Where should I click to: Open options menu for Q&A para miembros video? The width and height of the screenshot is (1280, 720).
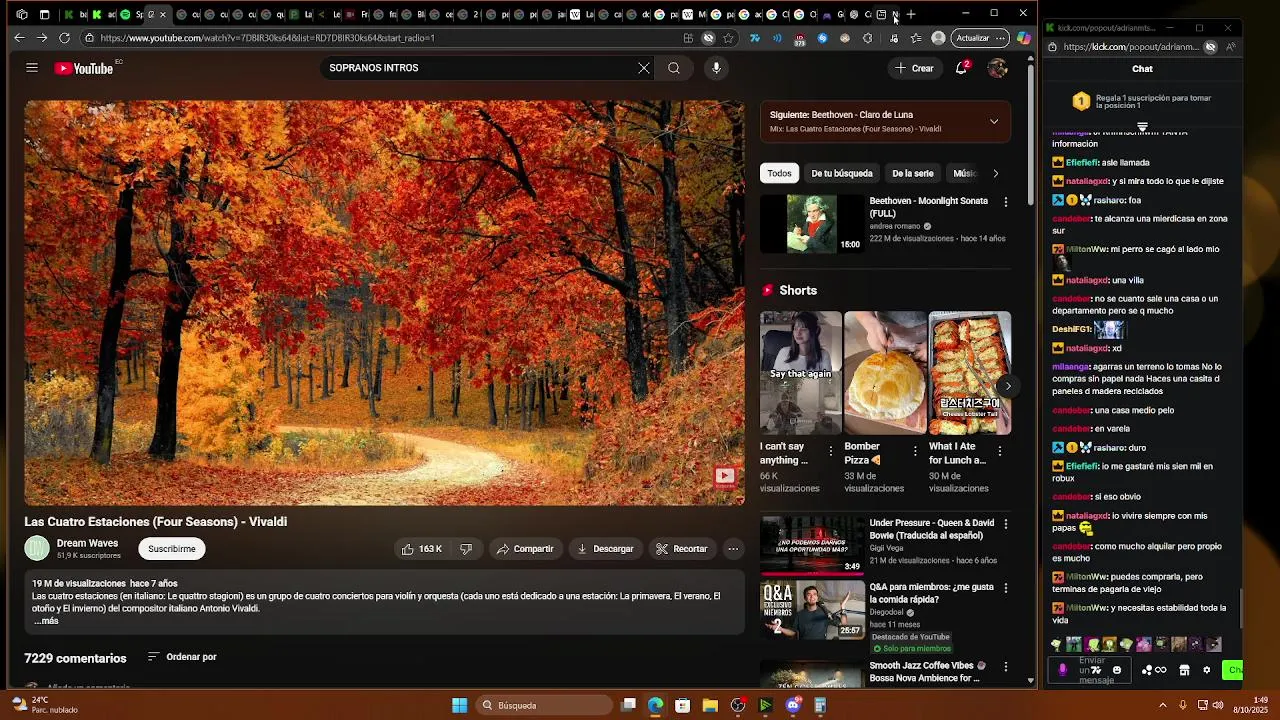point(1006,588)
